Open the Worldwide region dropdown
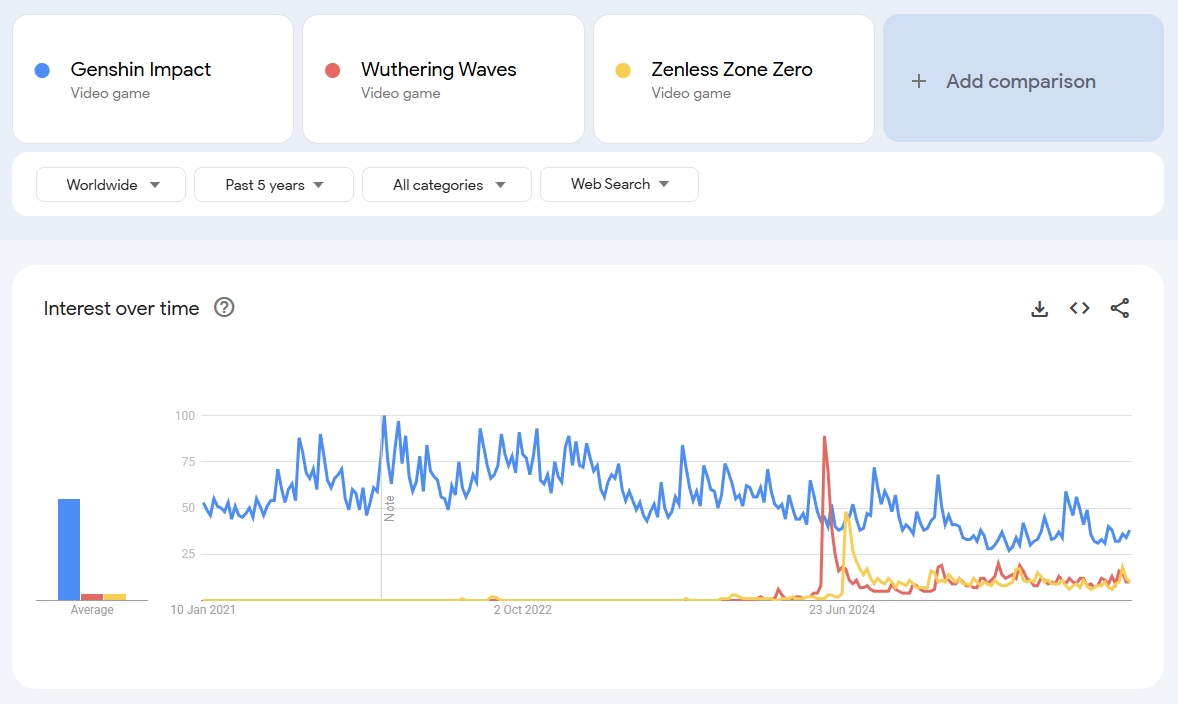This screenshot has height=704, width=1178. coord(111,185)
